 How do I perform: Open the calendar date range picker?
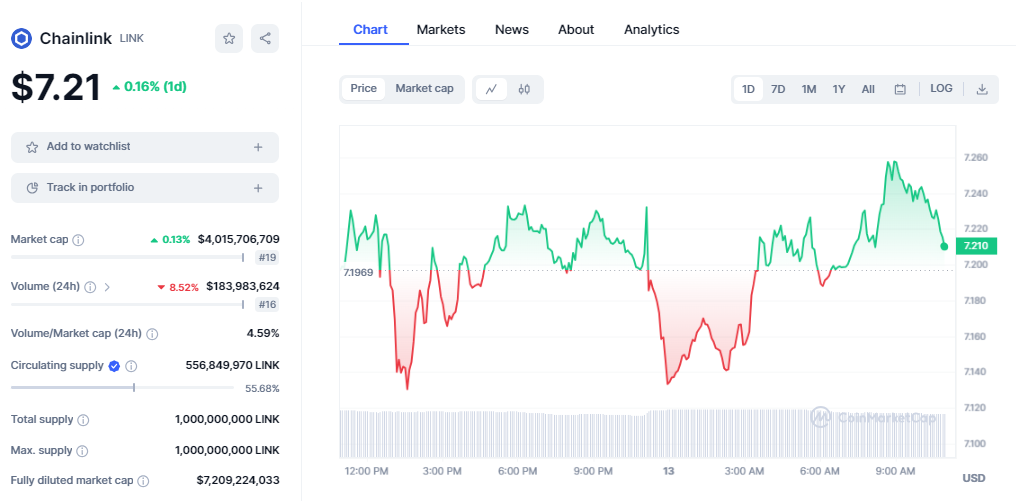pyautogui.click(x=900, y=89)
